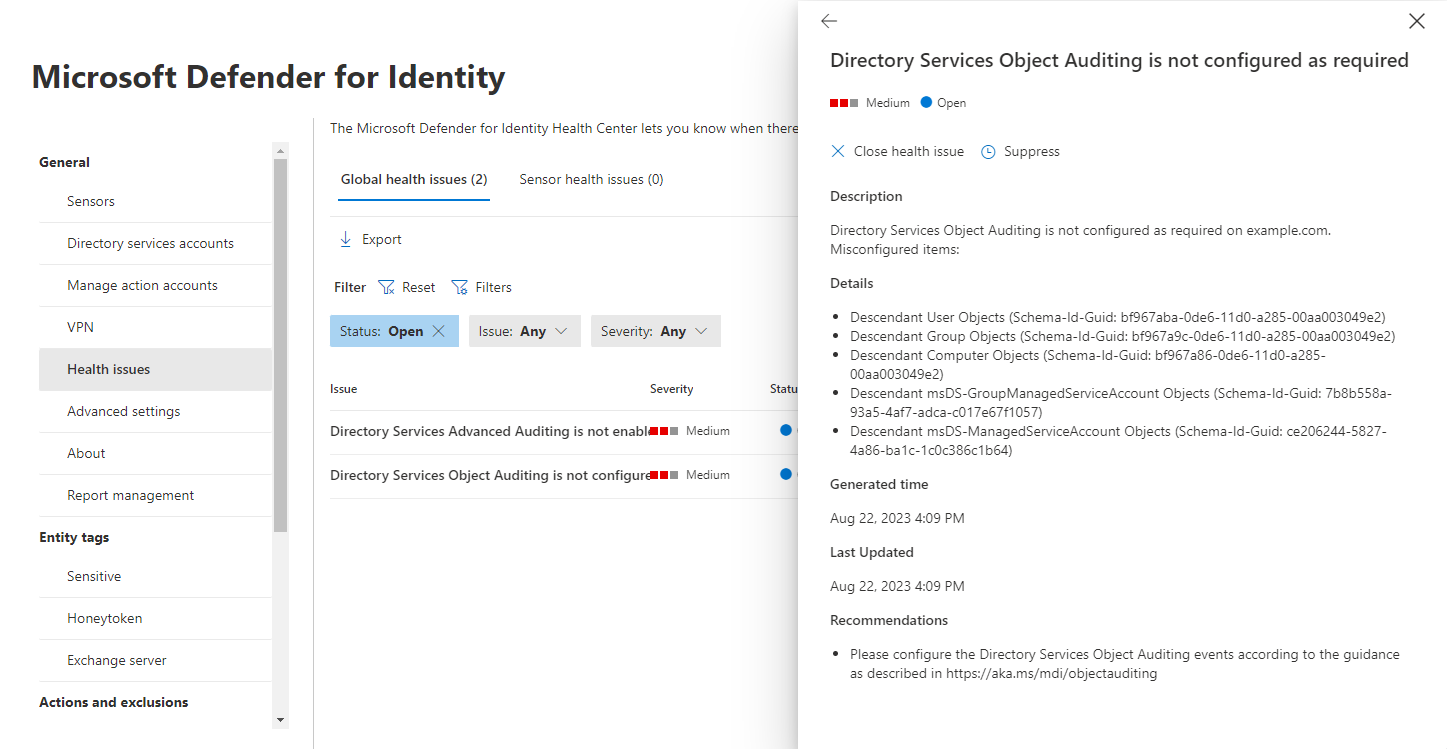The width and height of the screenshot is (1447, 749).
Task: Select Sensors in the sidebar
Action: tap(91, 201)
